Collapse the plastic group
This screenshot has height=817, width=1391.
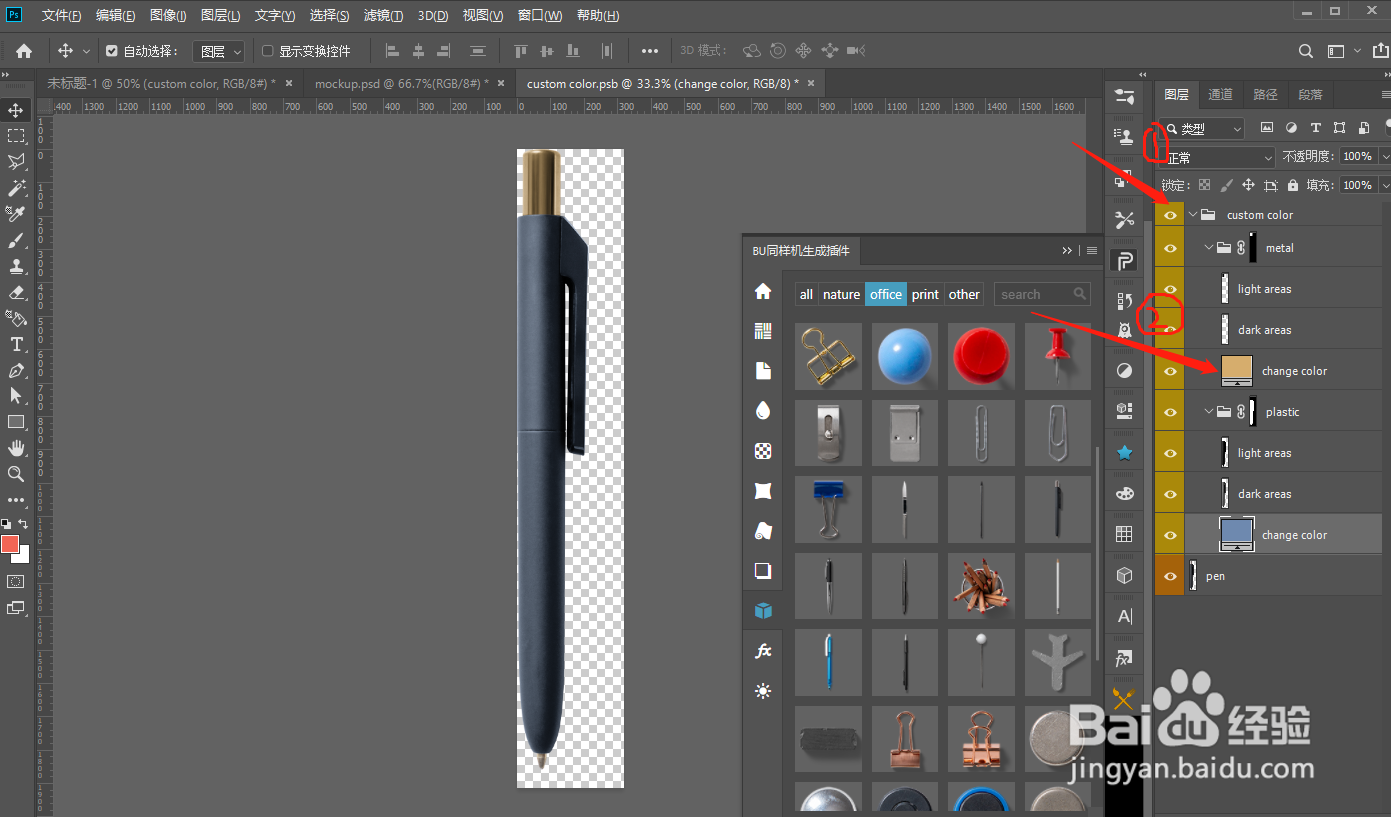pos(1209,412)
